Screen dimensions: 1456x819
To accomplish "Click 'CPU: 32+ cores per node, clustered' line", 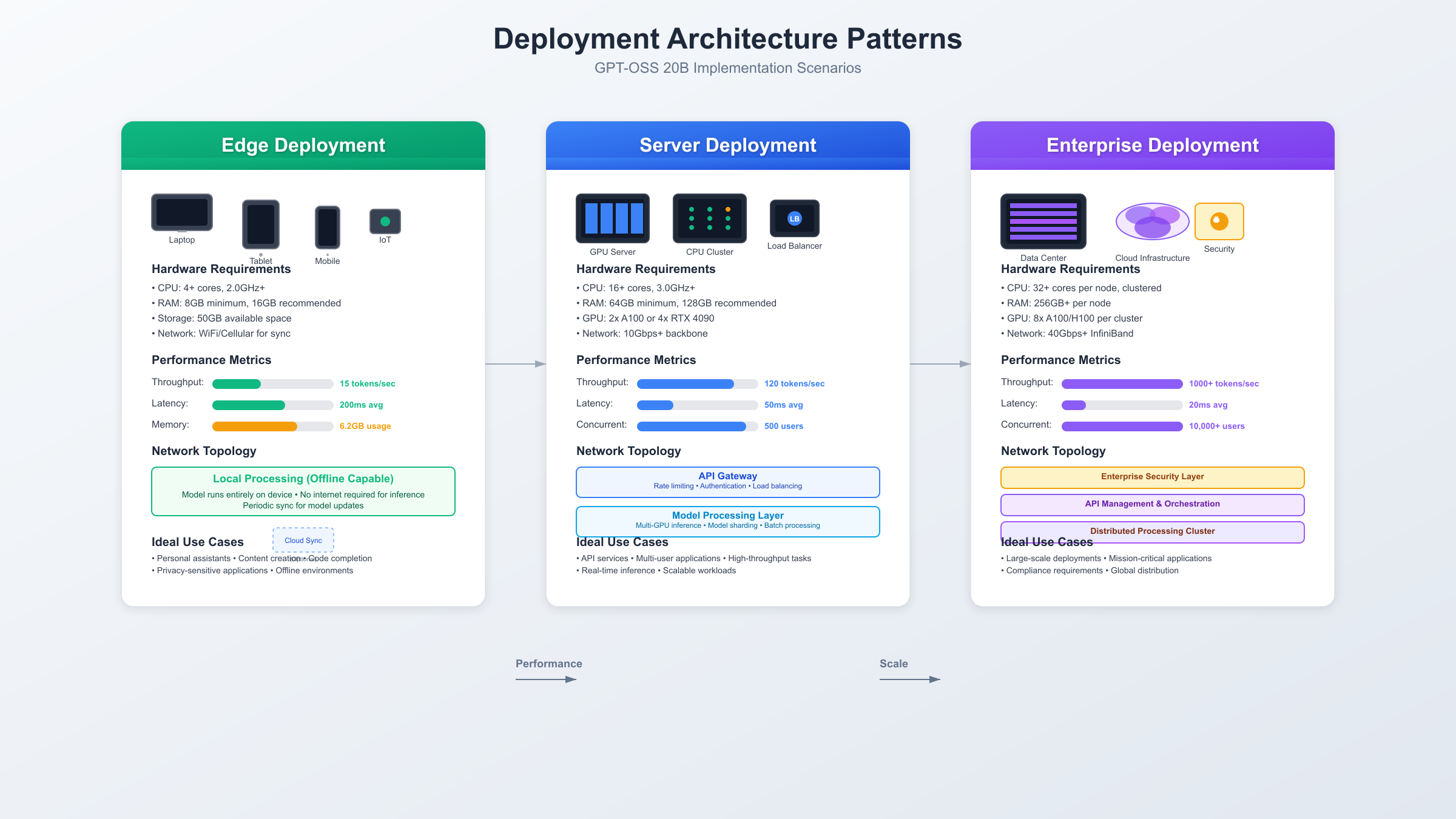I will [1081, 288].
